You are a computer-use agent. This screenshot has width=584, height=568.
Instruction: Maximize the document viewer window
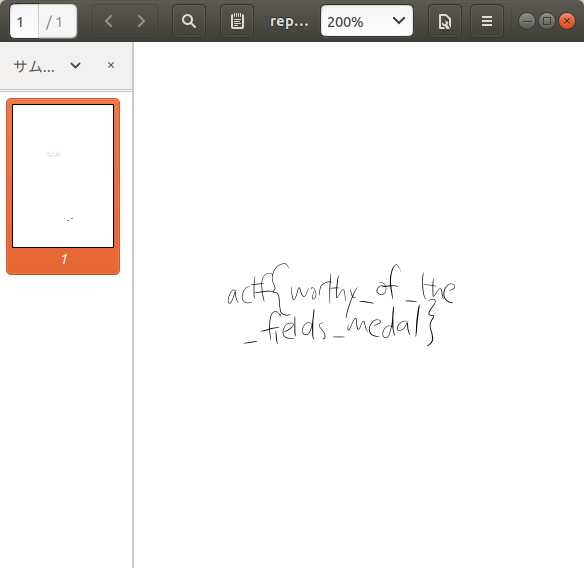[547, 21]
